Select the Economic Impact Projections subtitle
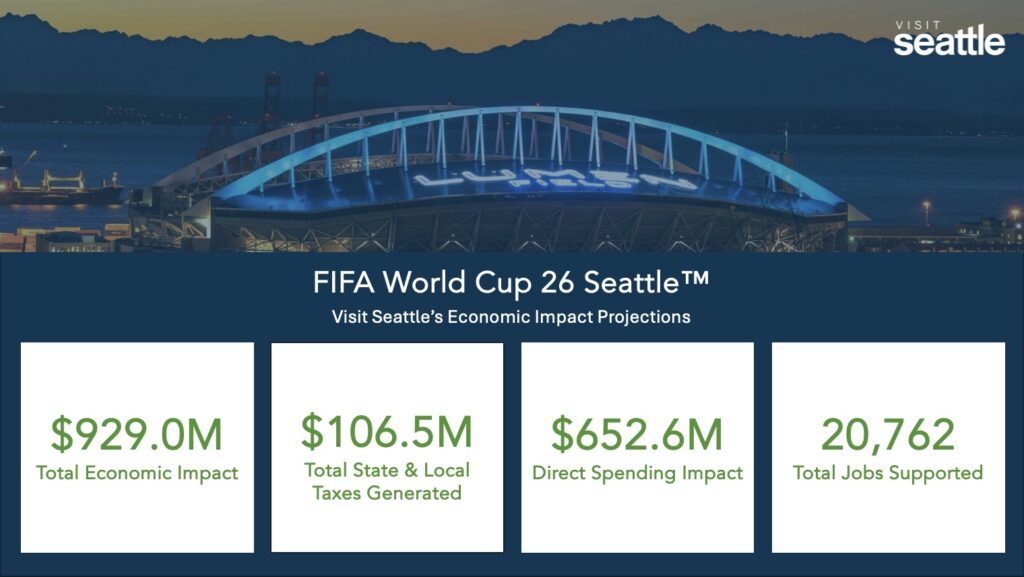This screenshot has width=1024, height=577. coord(511,317)
